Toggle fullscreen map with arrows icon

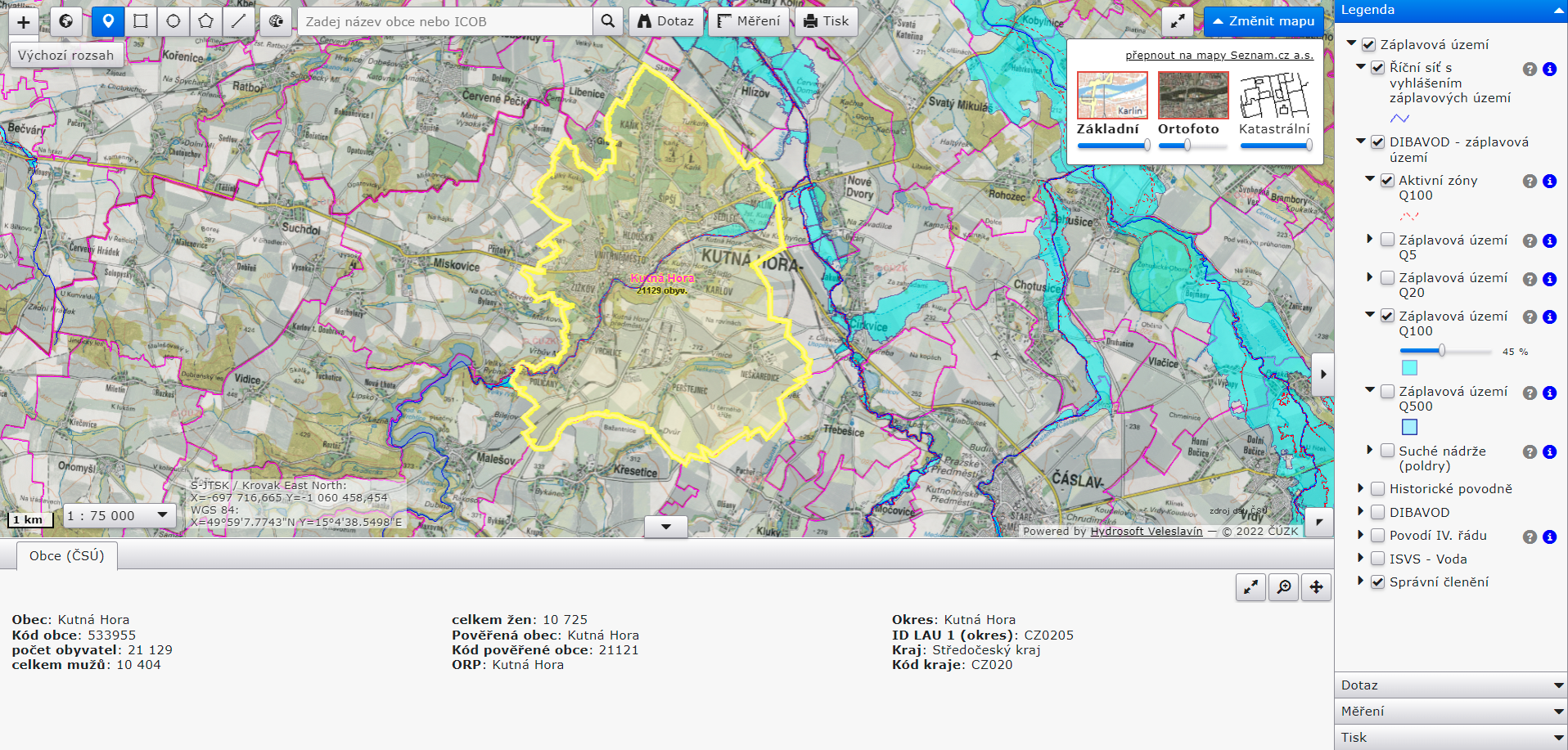tap(1178, 21)
